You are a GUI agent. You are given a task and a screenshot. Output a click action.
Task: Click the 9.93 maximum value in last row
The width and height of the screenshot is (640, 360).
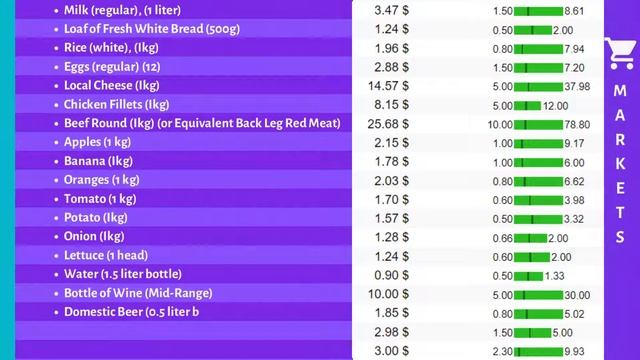(574, 351)
